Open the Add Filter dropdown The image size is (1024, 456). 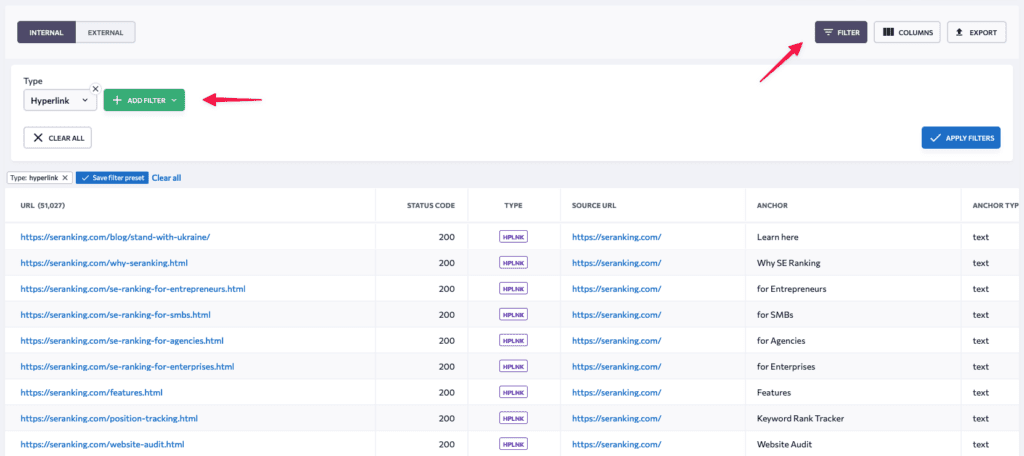point(144,101)
